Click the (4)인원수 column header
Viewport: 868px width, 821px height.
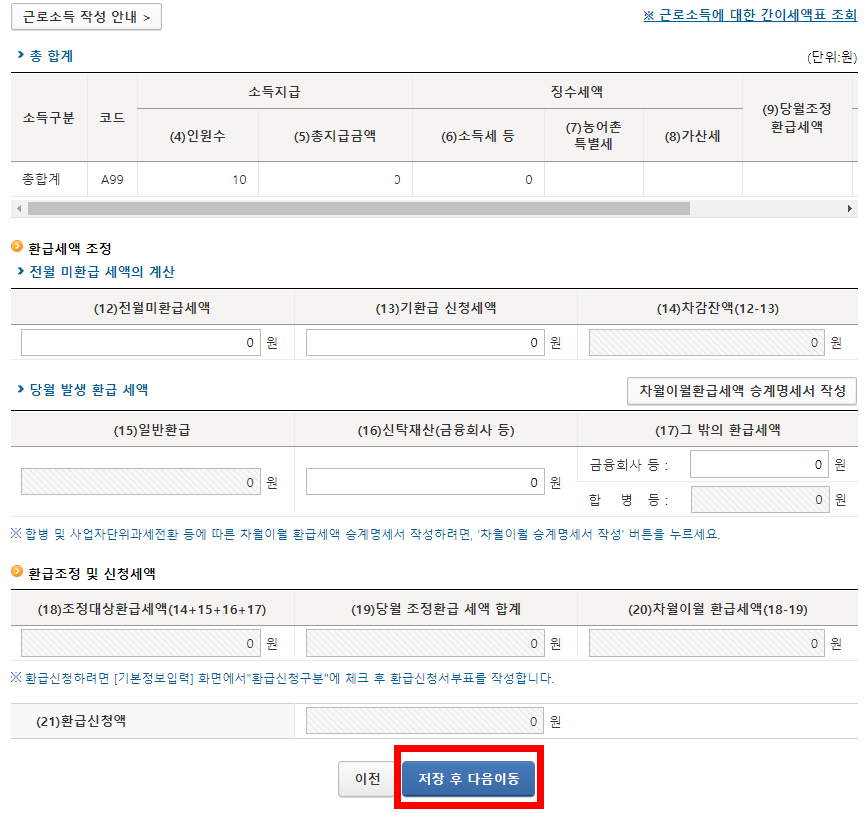point(198,136)
